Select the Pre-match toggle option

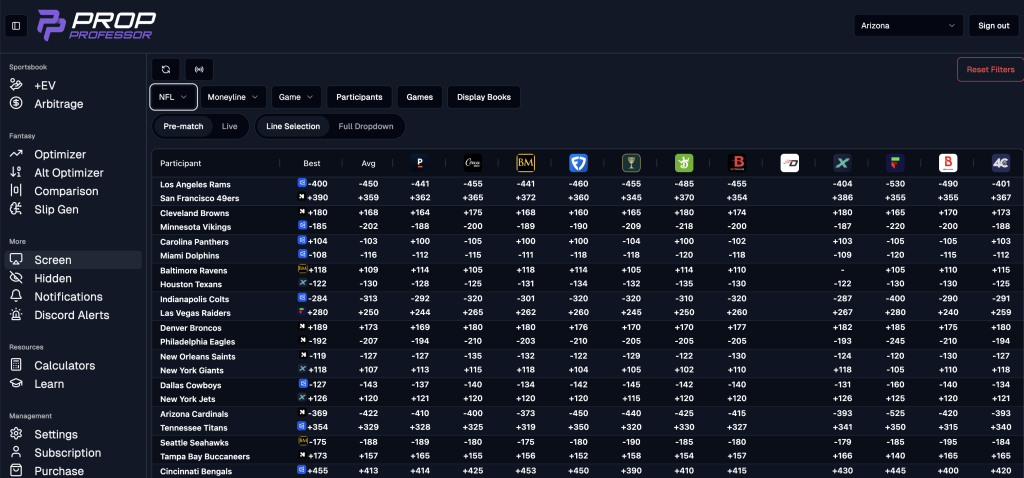[x=184, y=127]
